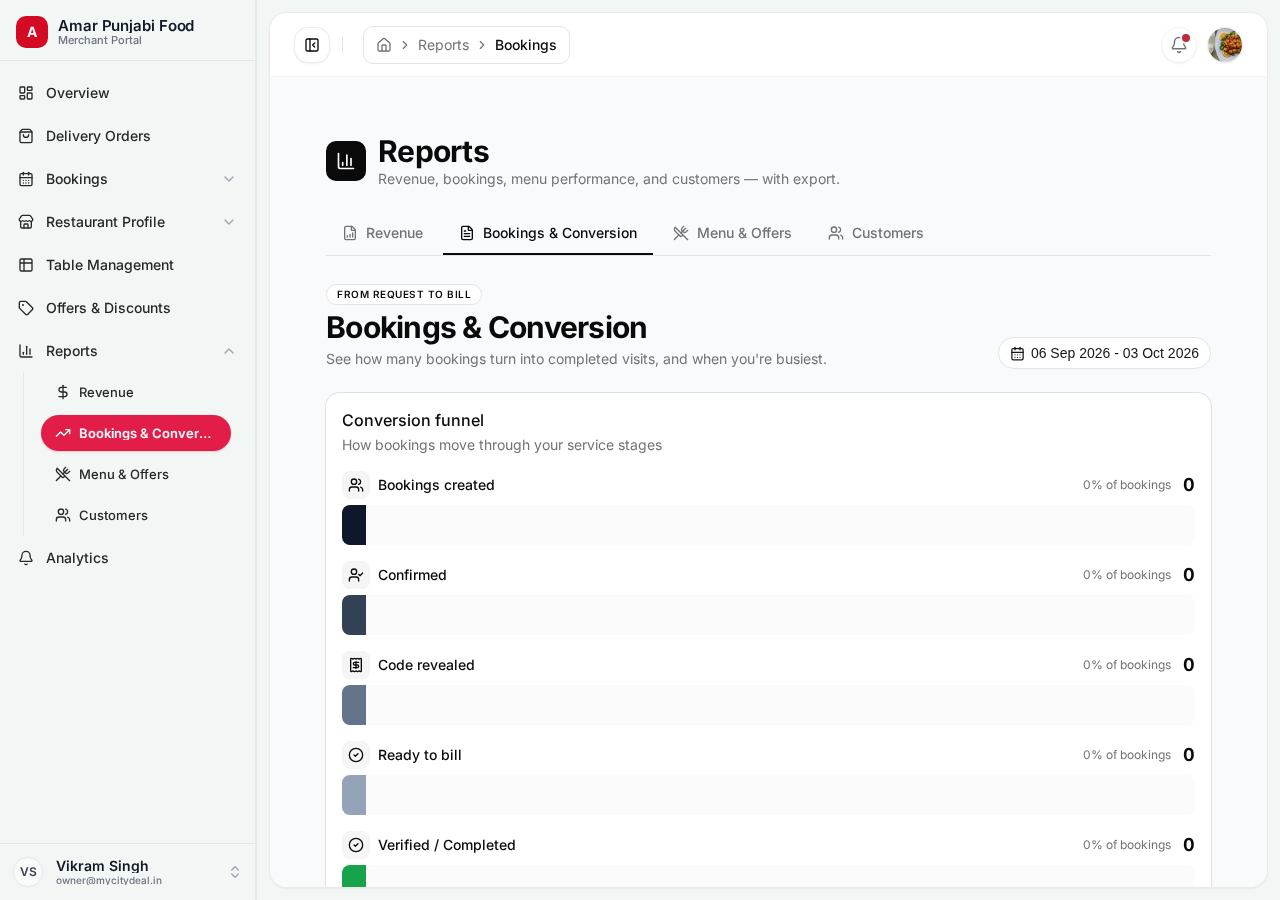Screen dimensions: 1280x900
Task: Select Bookings & Conversion sidebar sub-item
Action: click(x=136, y=433)
